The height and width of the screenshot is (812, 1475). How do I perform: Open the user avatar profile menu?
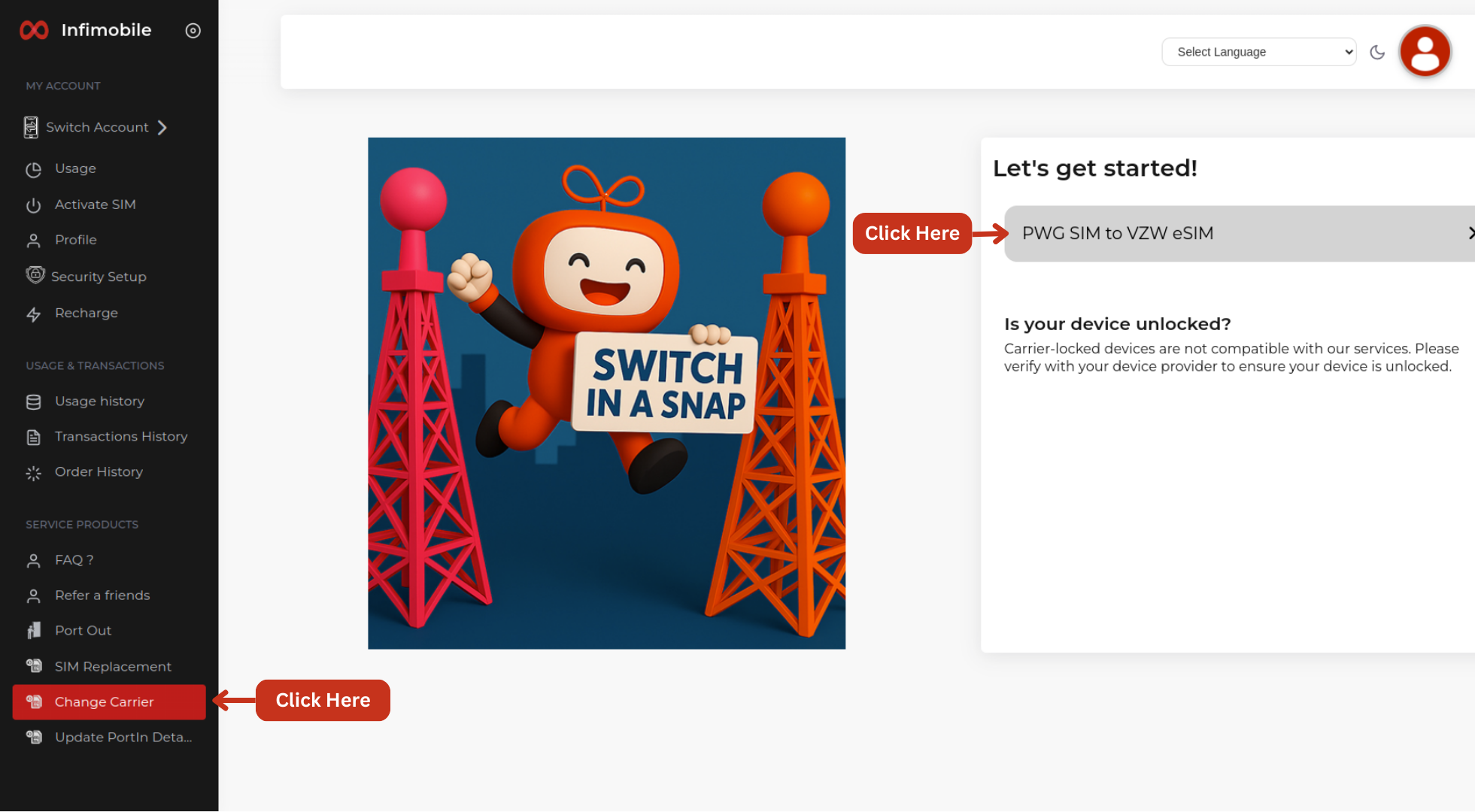click(1425, 52)
